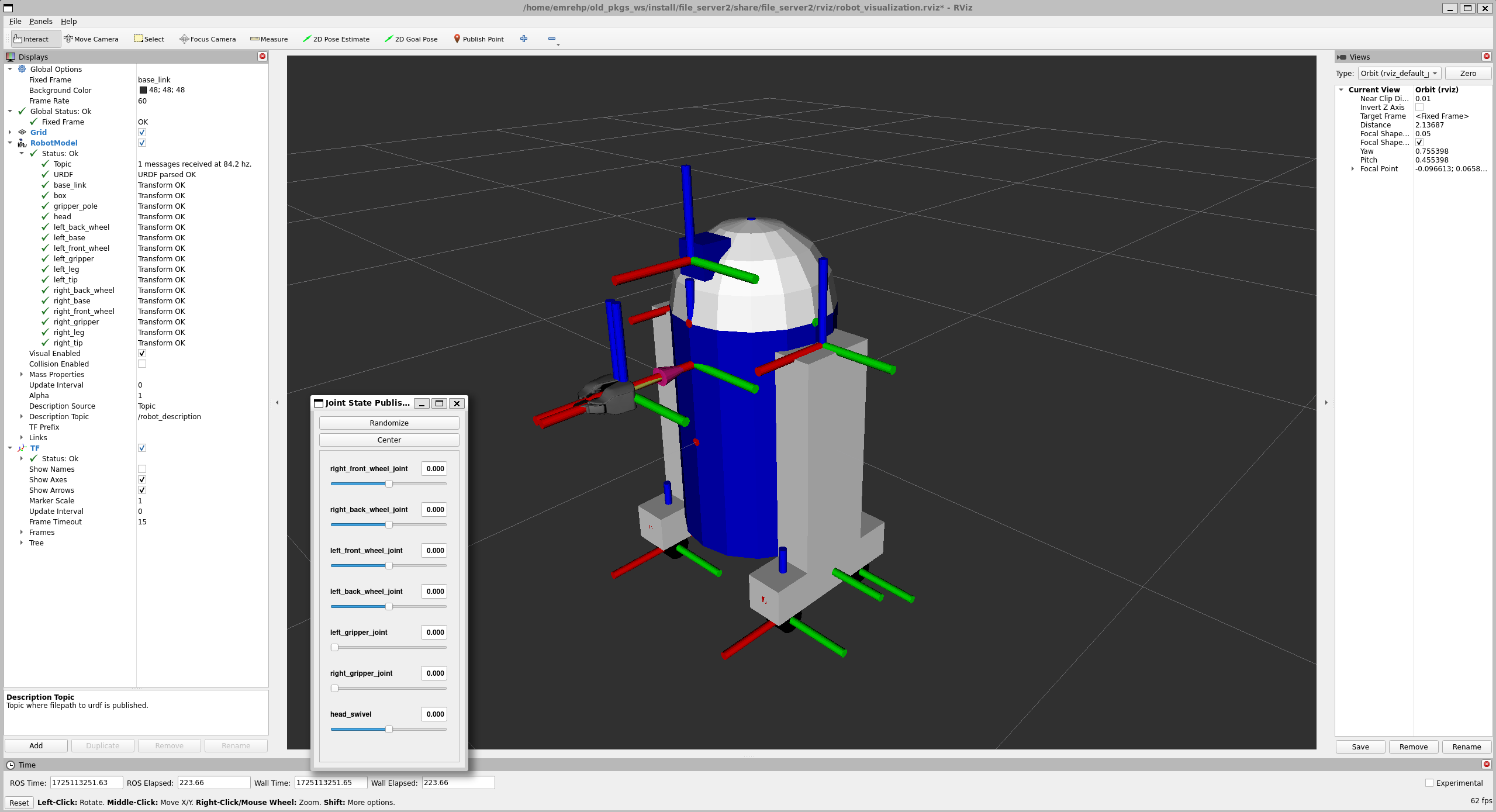The width and height of the screenshot is (1496, 812).
Task: Expand the Links tree section
Action: tap(22, 437)
